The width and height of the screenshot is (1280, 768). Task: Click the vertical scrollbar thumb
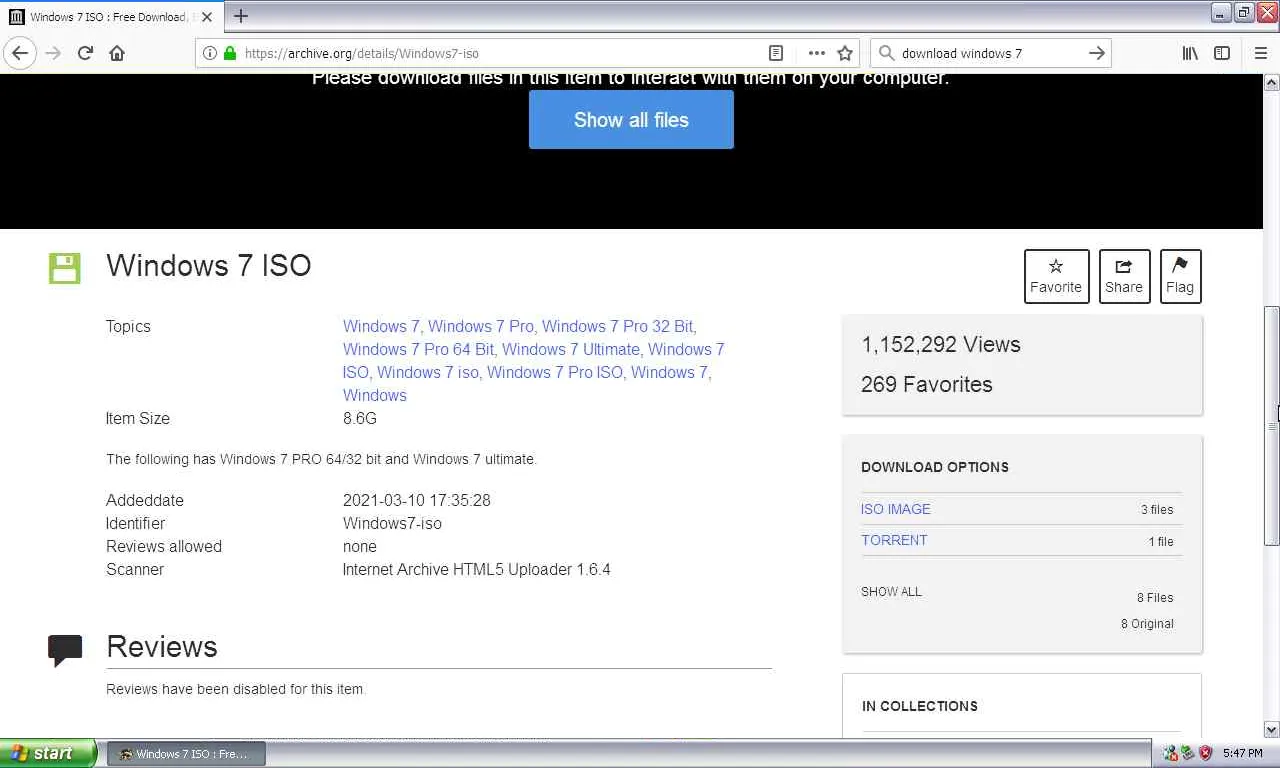click(1272, 425)
